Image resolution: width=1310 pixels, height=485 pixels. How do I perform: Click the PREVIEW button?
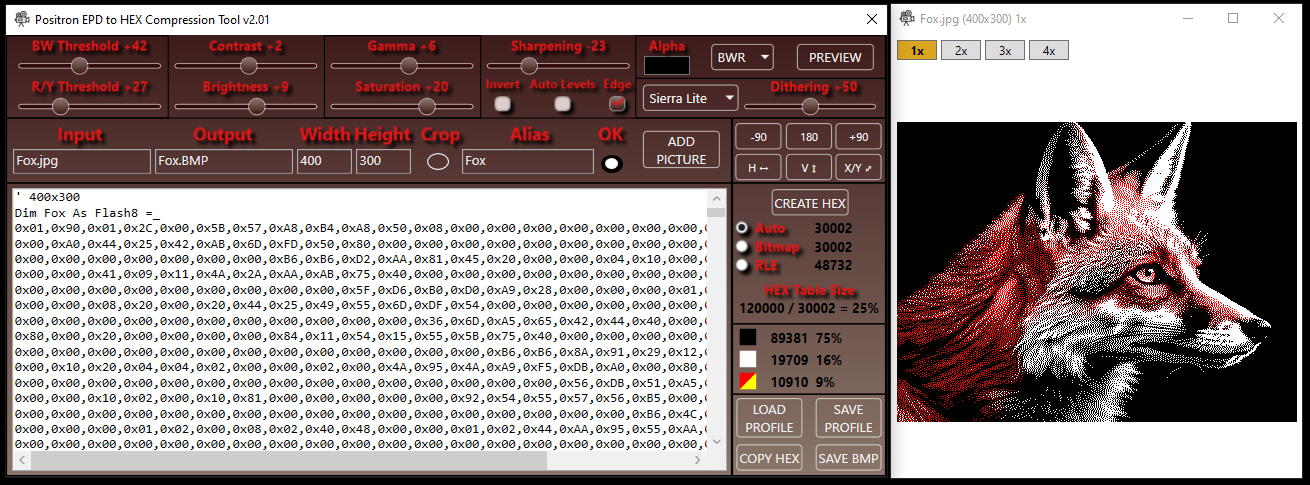point(835,58)
